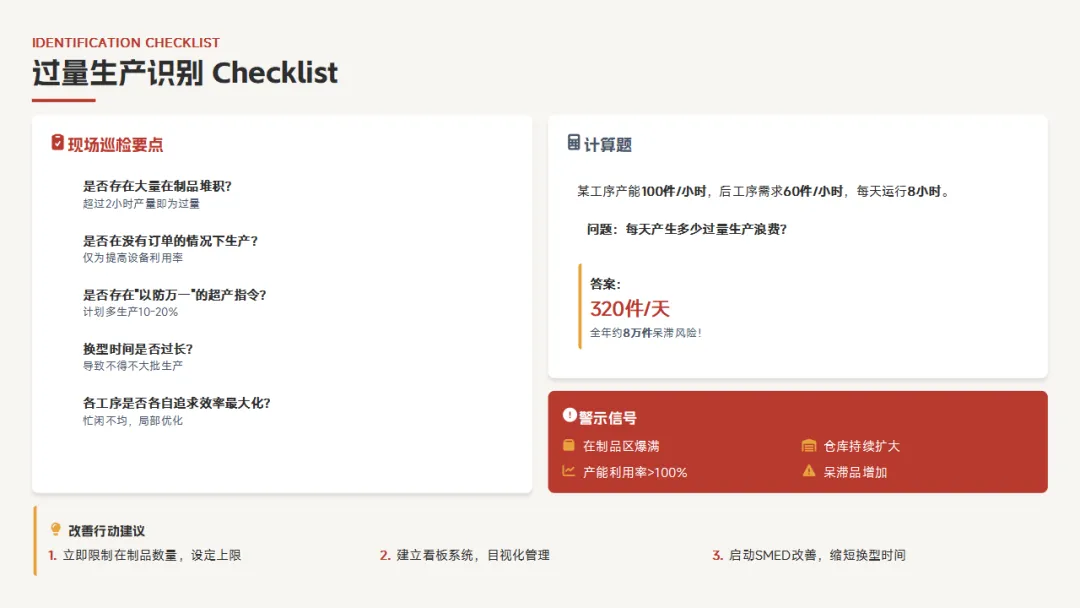Click the chart icon next to 产能利用率>100%
The height and width of the screenshot is (608, 1080).
(568, 472)
